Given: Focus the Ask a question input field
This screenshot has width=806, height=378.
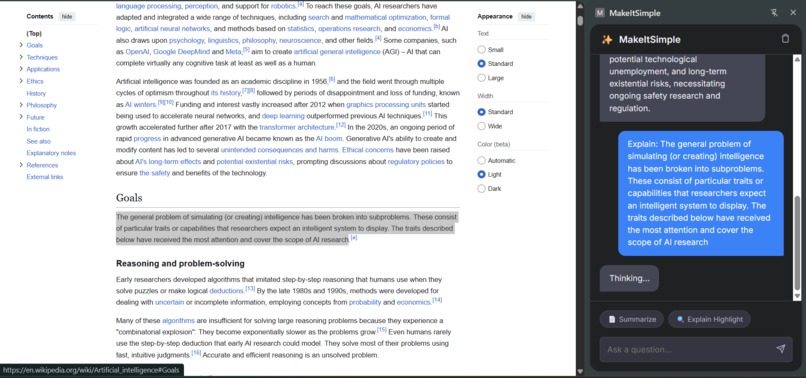Looking at the screenshot, I should click(696, 349).
